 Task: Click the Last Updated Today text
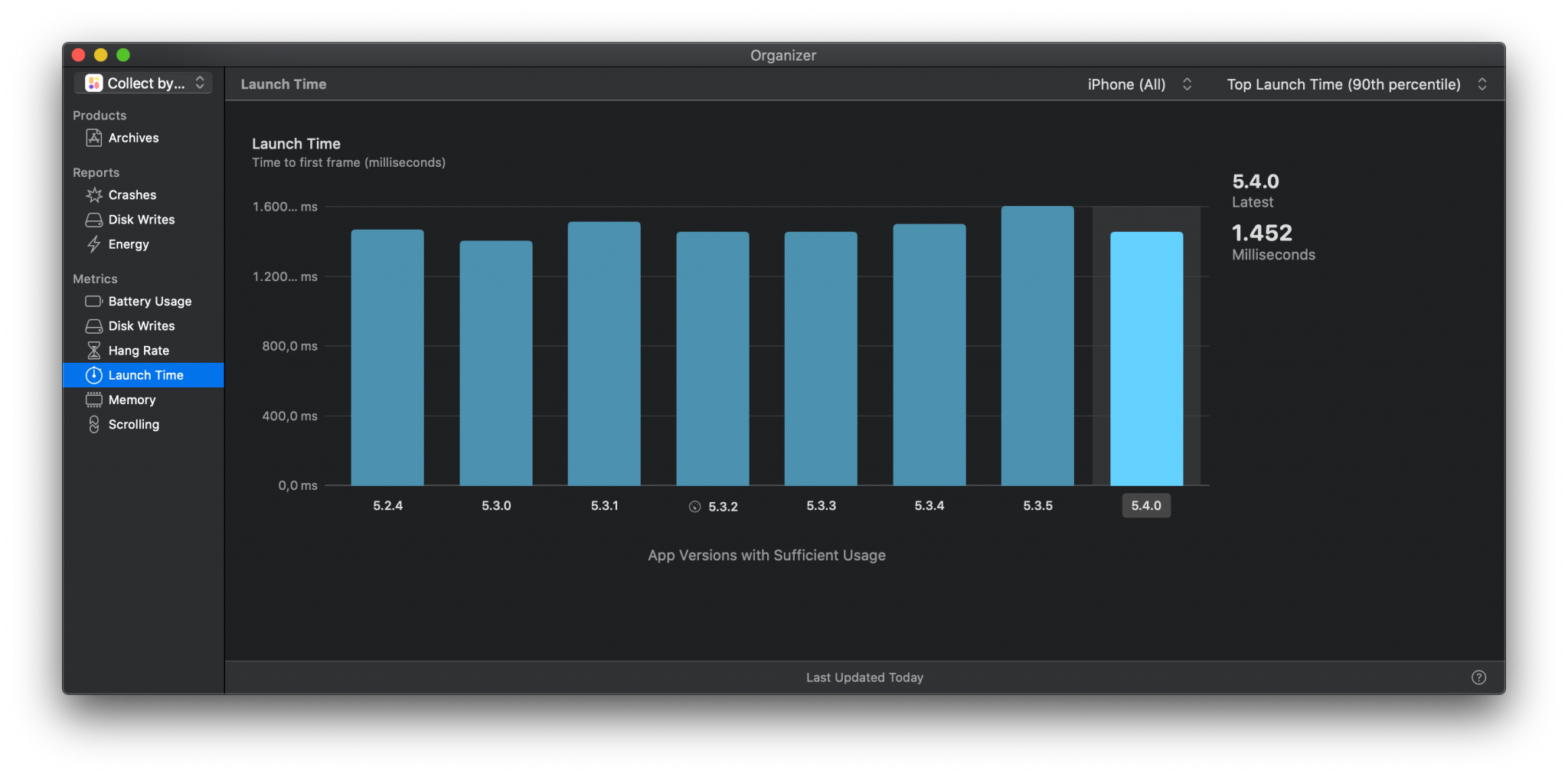coord(864,677)
